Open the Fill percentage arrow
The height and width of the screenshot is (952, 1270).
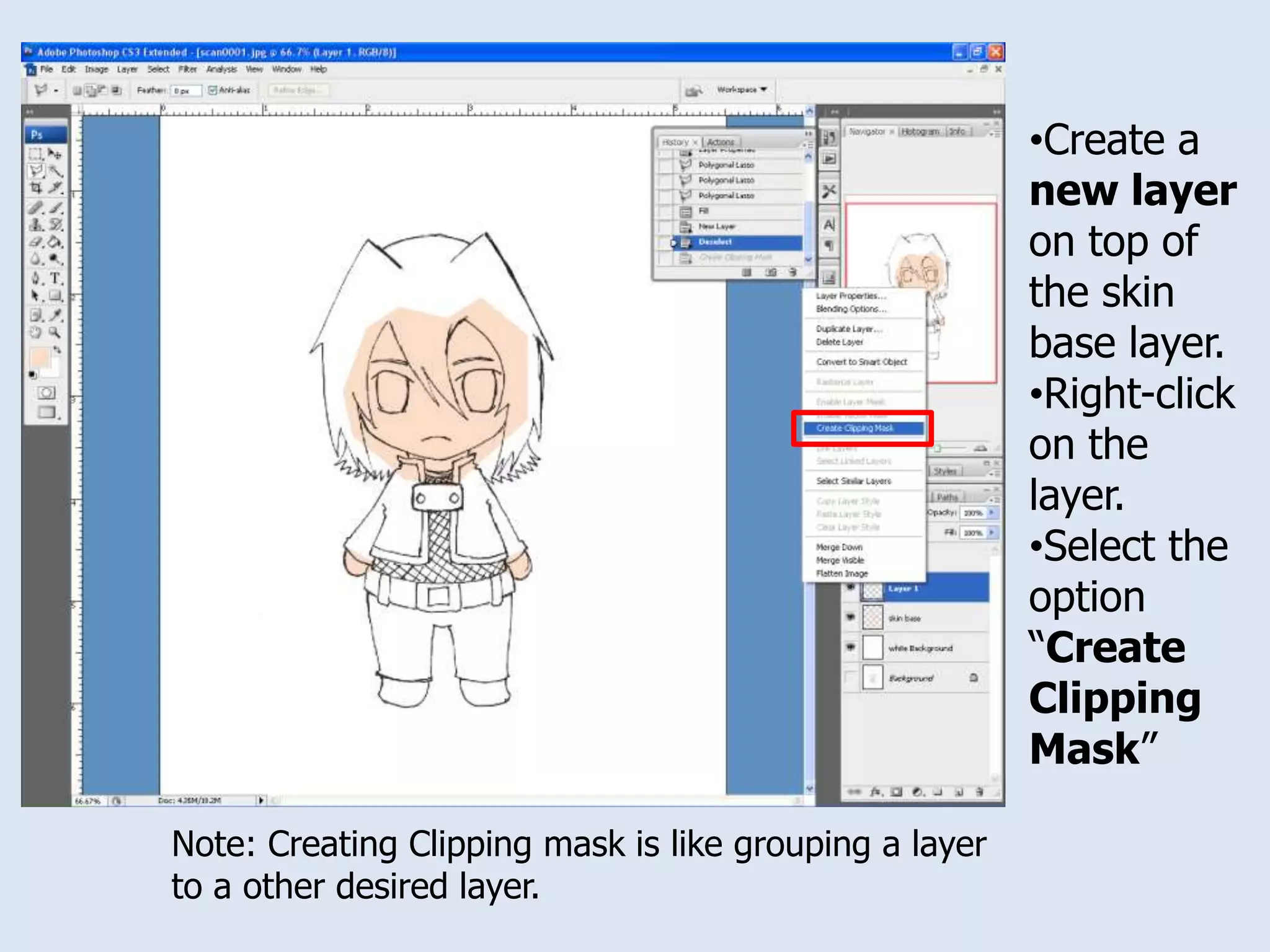(992, 532)
